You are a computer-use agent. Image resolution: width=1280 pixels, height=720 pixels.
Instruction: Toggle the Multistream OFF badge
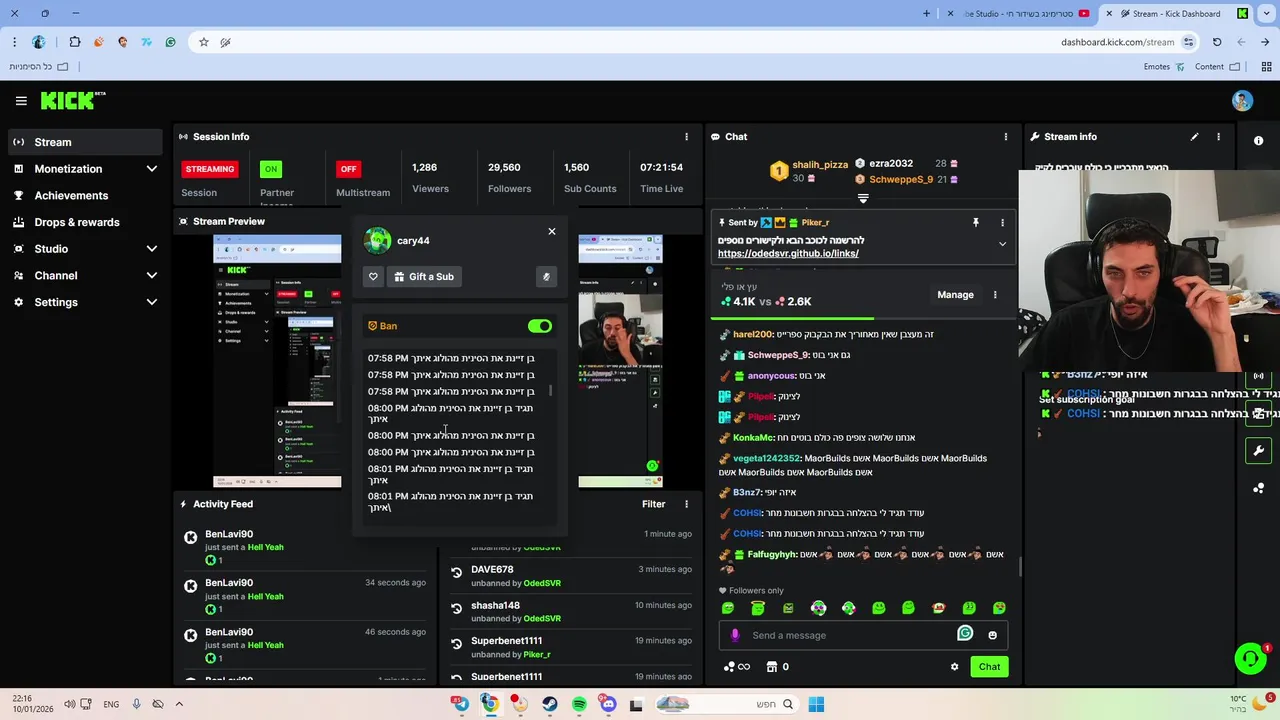(x=348, y=169)
